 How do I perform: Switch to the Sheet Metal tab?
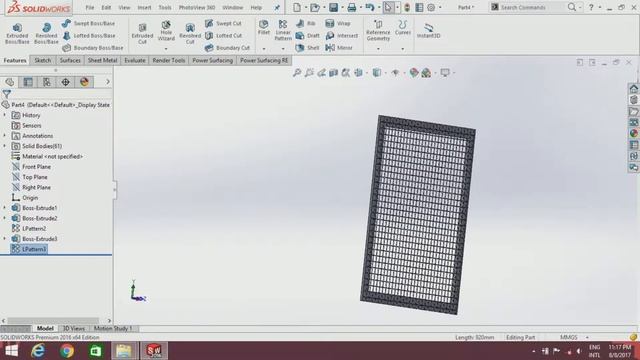102,60
